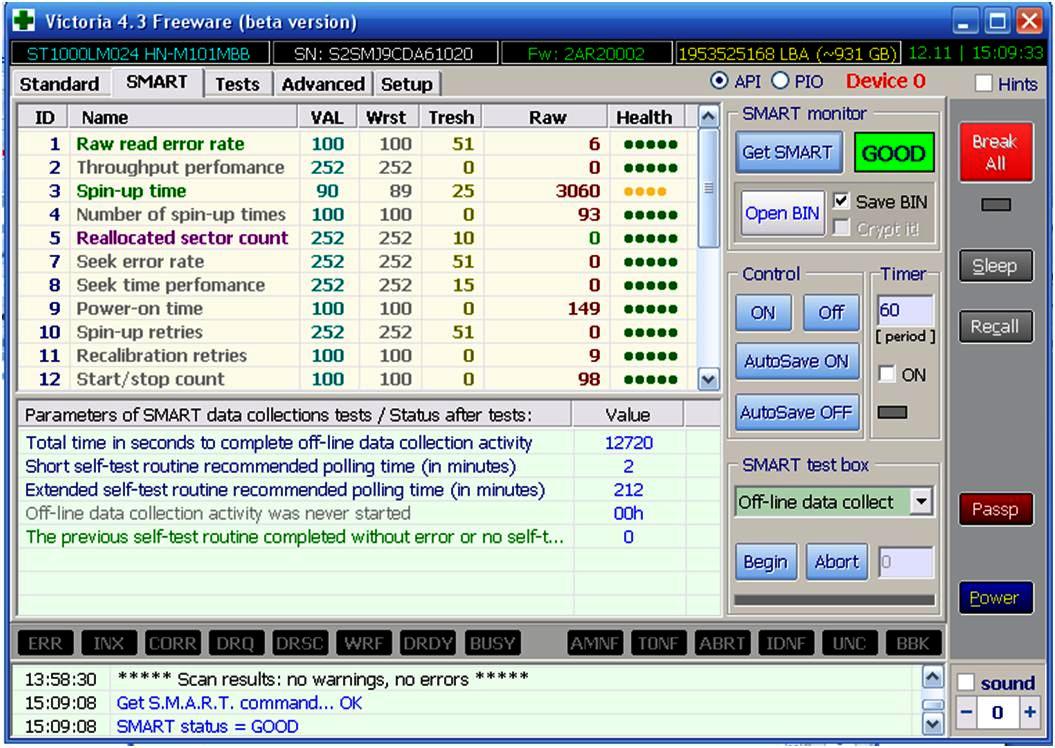Open the Setup tab
Screen dimensions: 1055x748
(x=406, y=84)
